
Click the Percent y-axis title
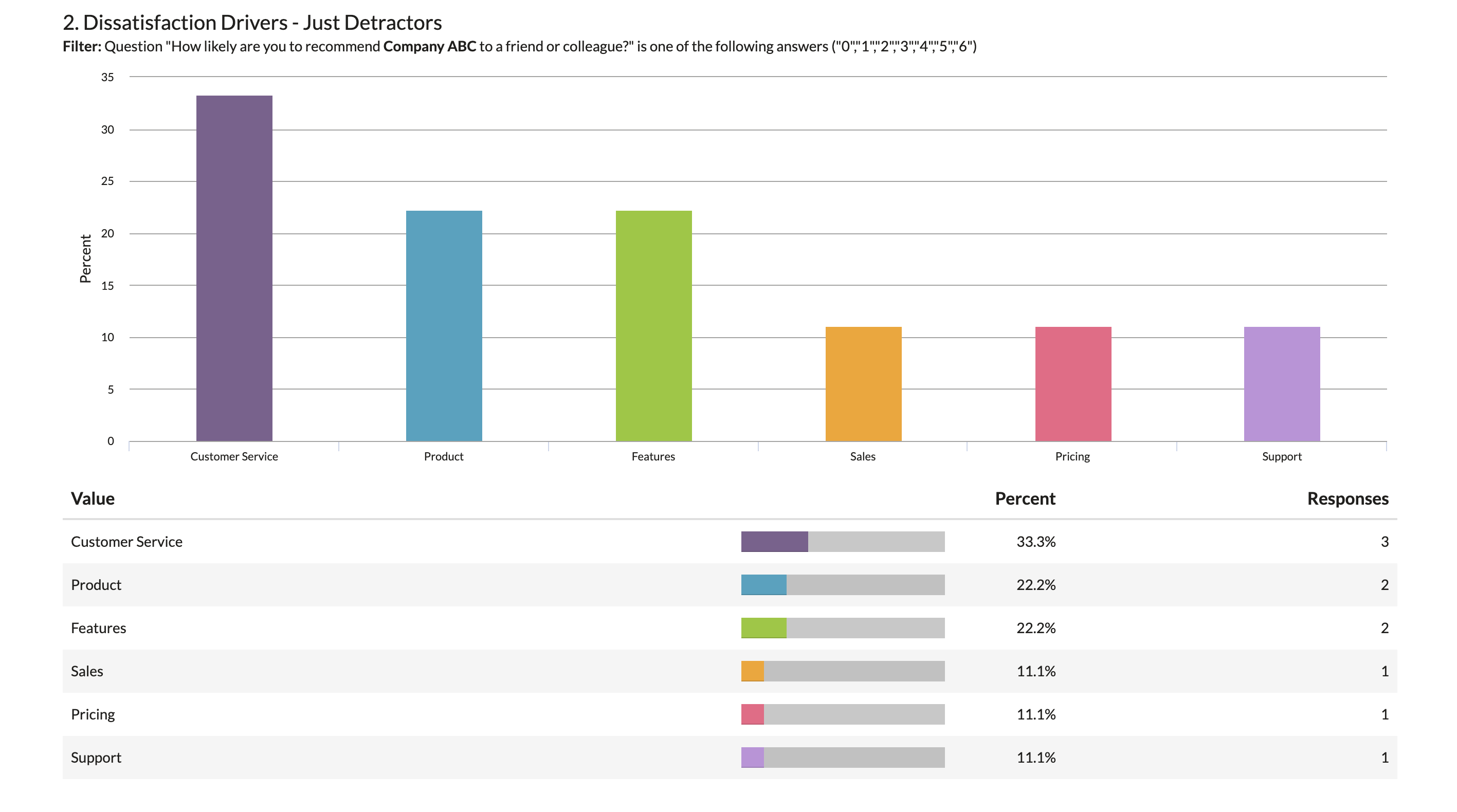[x=85, y=259]
